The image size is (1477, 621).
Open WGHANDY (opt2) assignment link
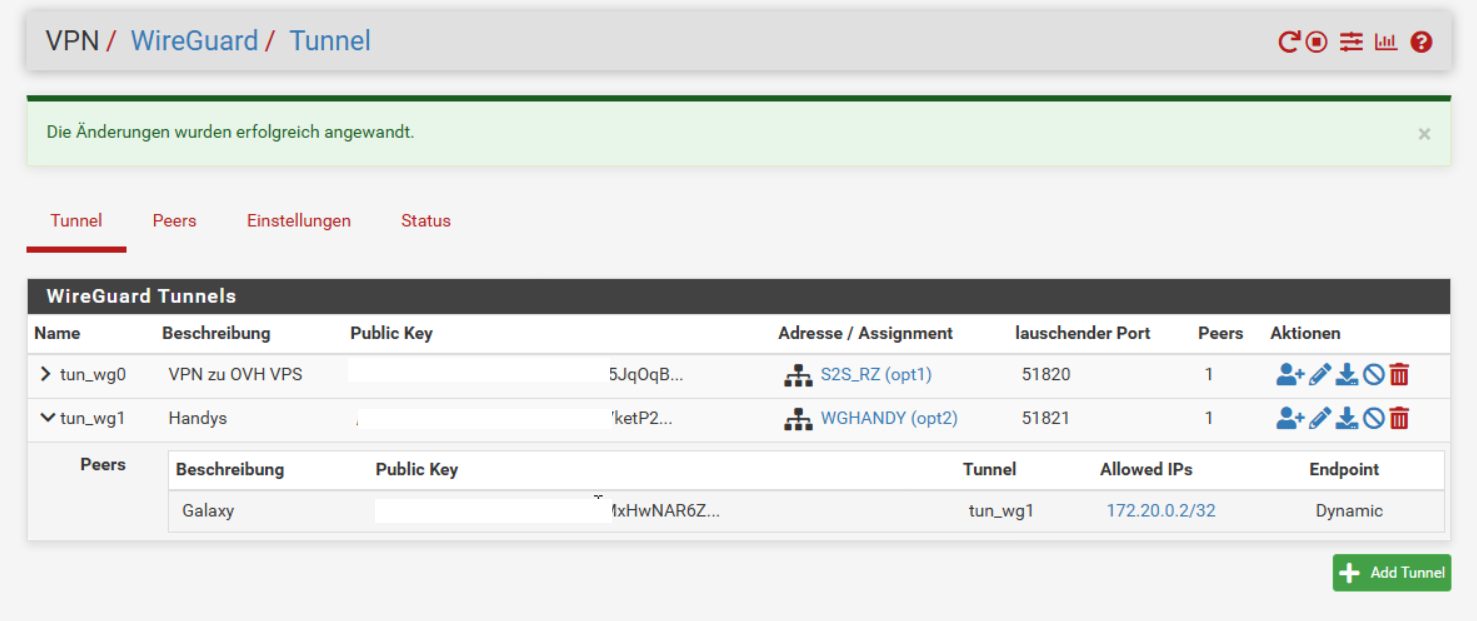coord(889,419)
